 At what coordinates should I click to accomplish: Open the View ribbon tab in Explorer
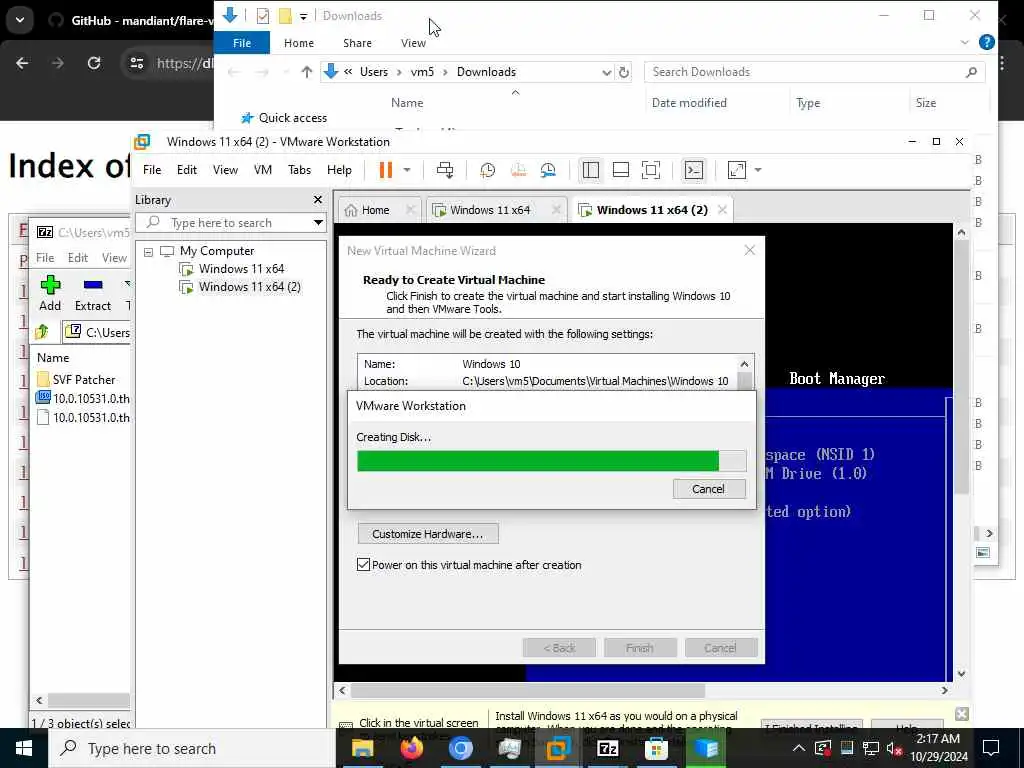point(413,43)
